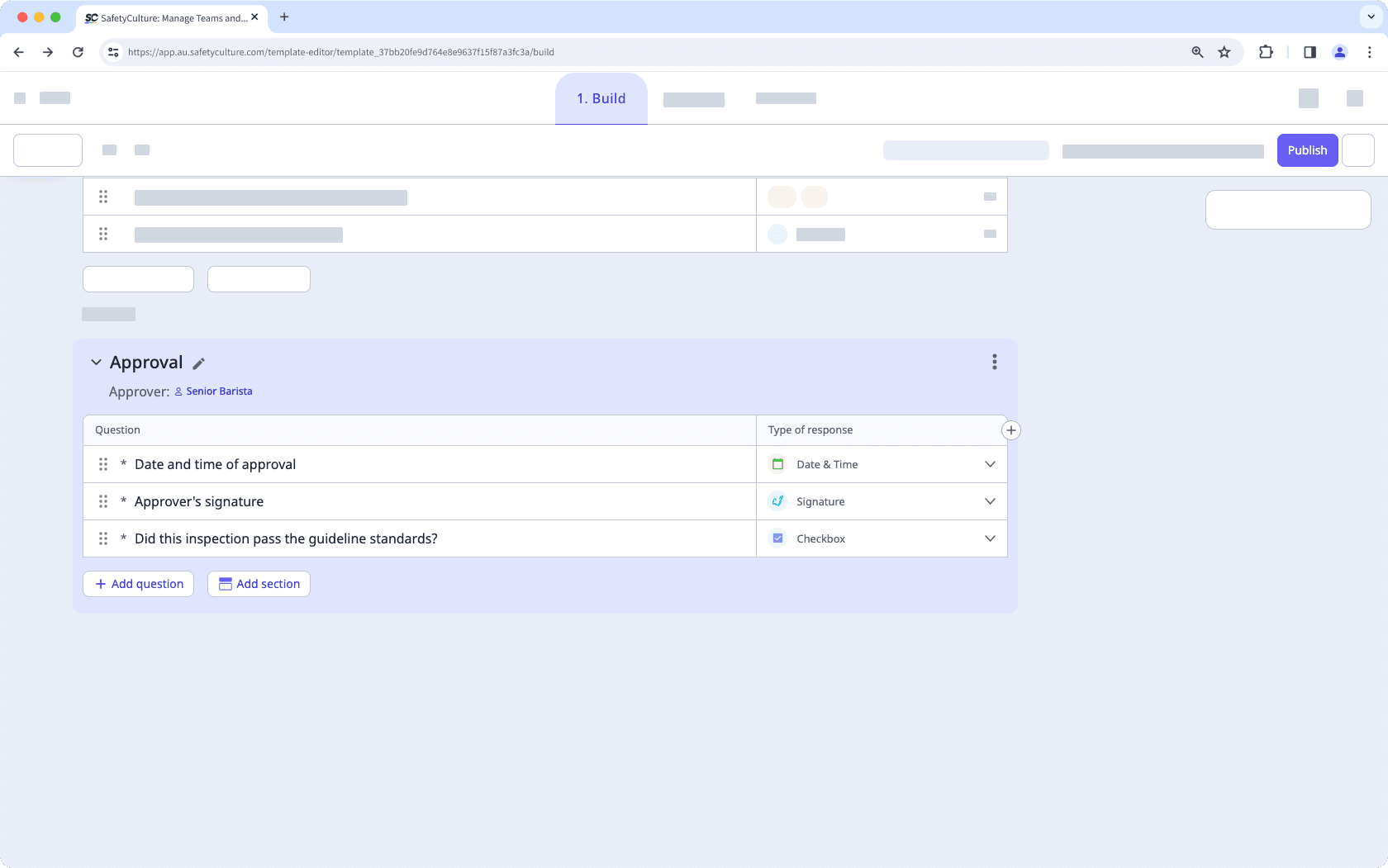Click the Publish button

tap(1307, 150)
